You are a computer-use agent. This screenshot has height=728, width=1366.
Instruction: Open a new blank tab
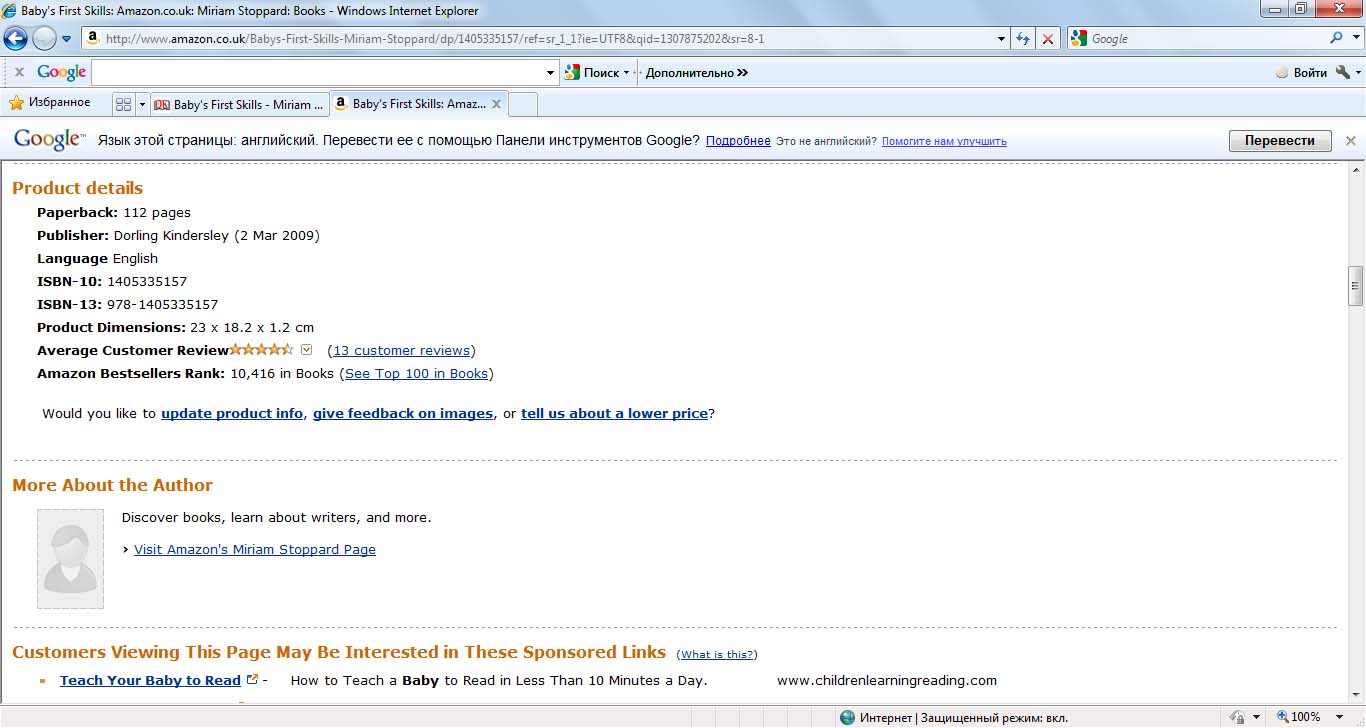click(523, 104)
